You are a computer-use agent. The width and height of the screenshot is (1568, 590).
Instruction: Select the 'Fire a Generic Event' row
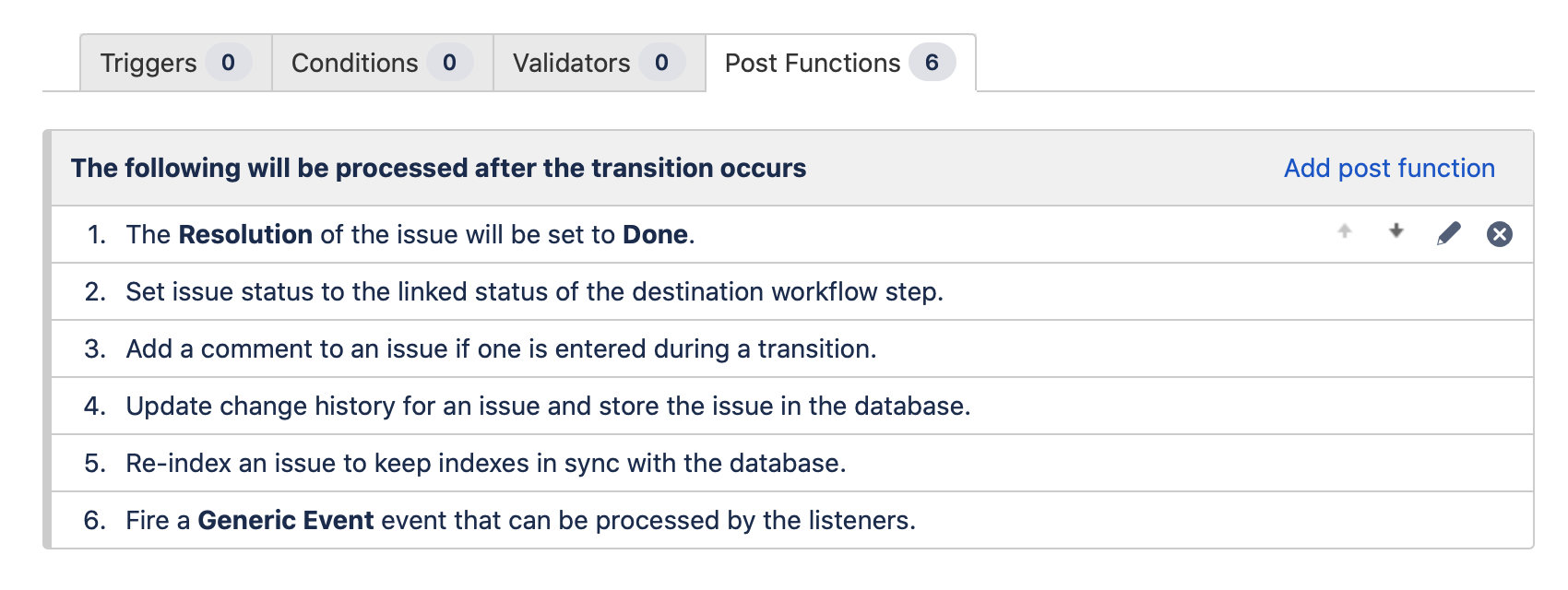pos(520,520)
